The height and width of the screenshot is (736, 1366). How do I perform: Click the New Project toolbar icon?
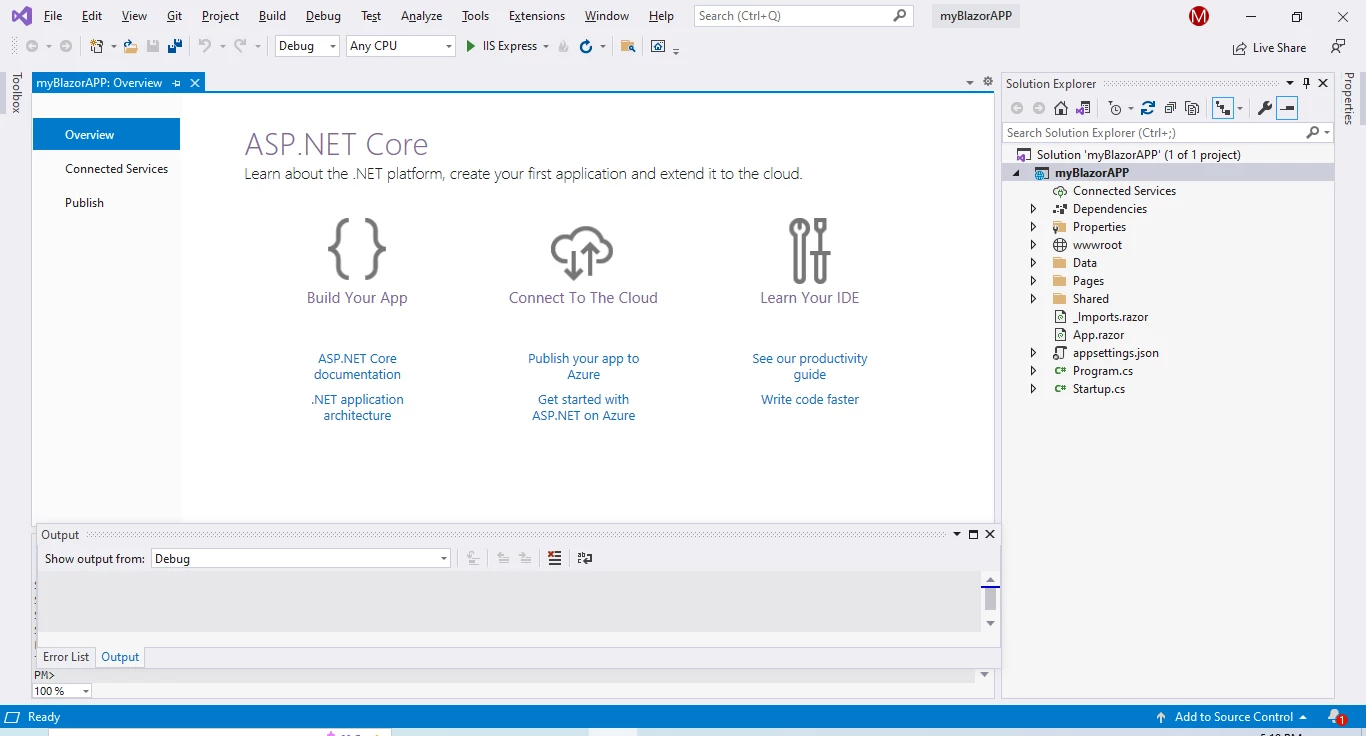point(97,46)
